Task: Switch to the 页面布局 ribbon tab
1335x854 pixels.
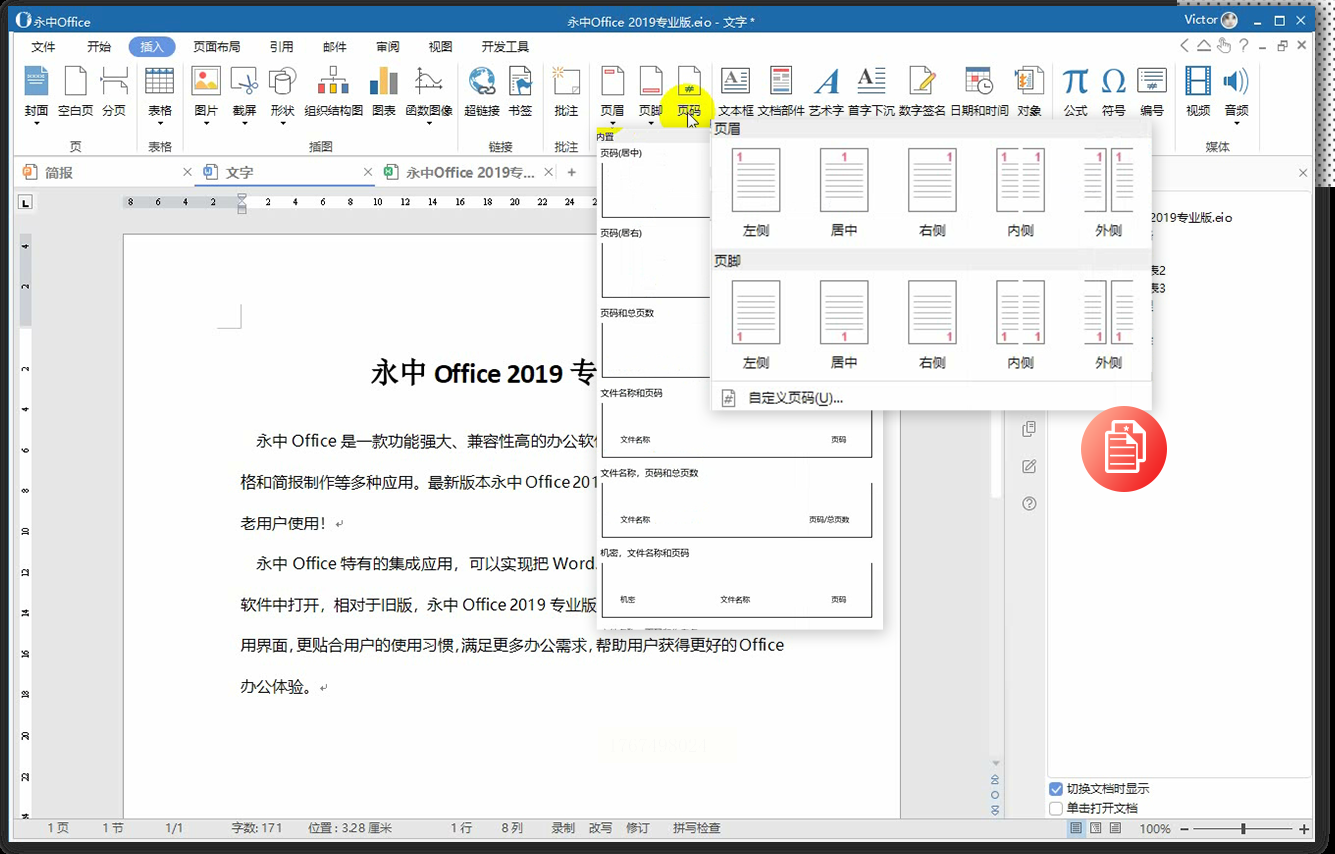Action: [x=216, y=47]
